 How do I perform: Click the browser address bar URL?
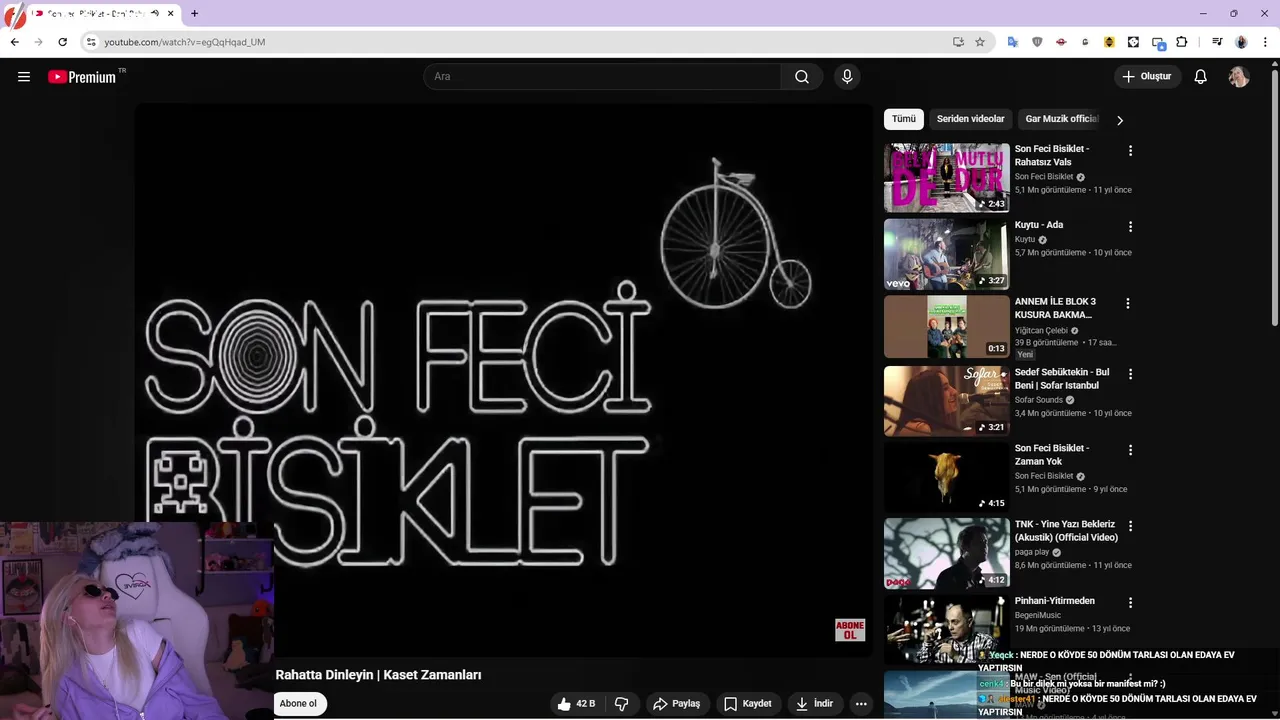pyautogui.click(x=185, y=42)
